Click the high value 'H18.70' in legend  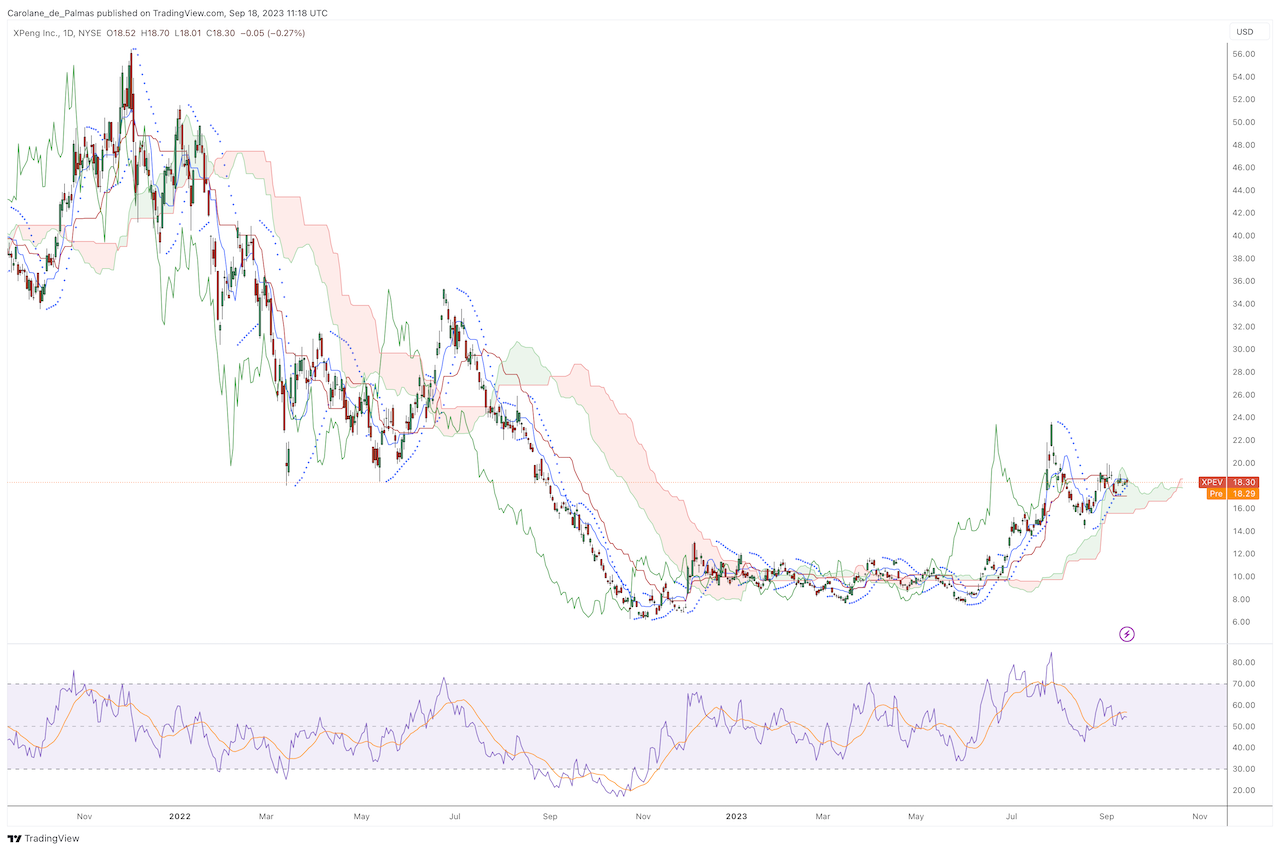154,33
